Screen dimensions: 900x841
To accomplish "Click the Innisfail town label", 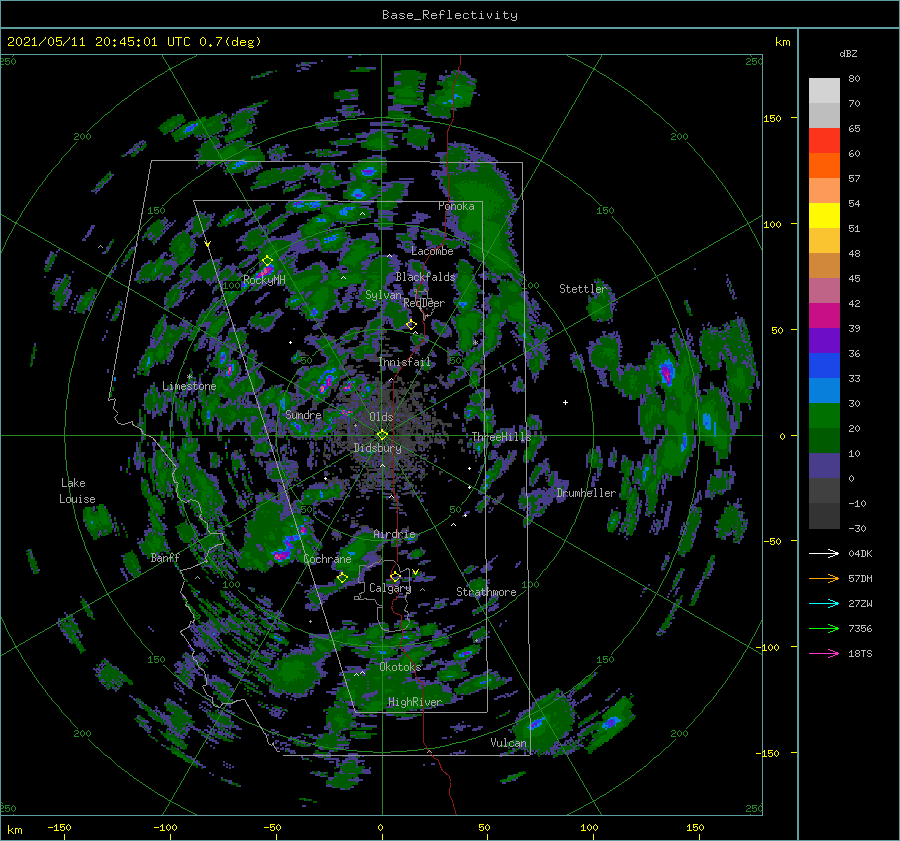I will click(x=405, y=362).
